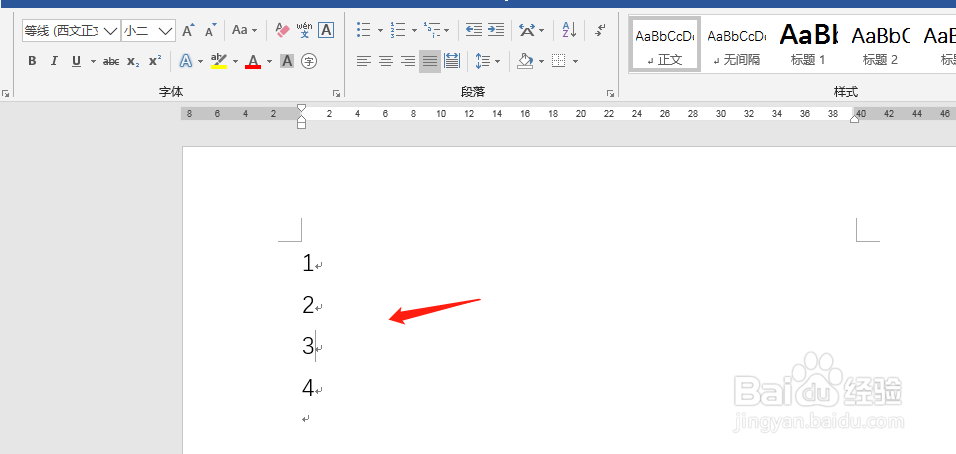Place cursor after line "1" in document
The width and height of the screenshot is (956, 454).
point(315,264)
